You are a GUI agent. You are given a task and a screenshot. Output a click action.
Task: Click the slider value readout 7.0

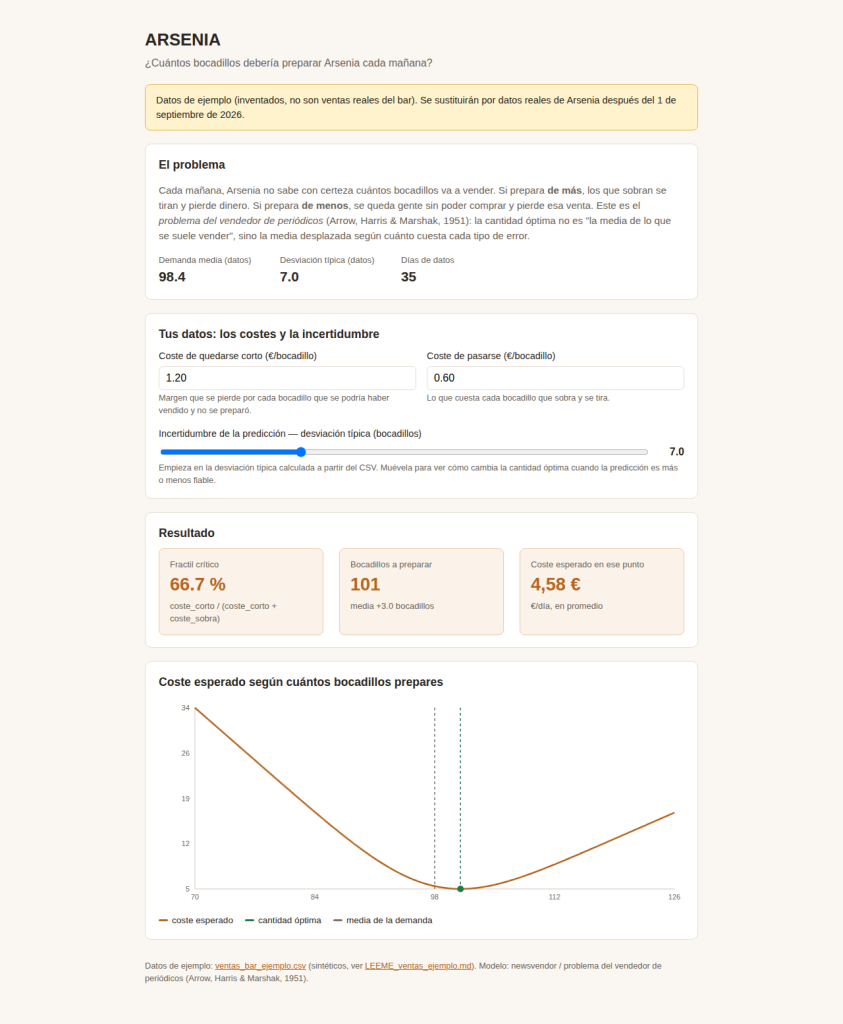point(676,452)
